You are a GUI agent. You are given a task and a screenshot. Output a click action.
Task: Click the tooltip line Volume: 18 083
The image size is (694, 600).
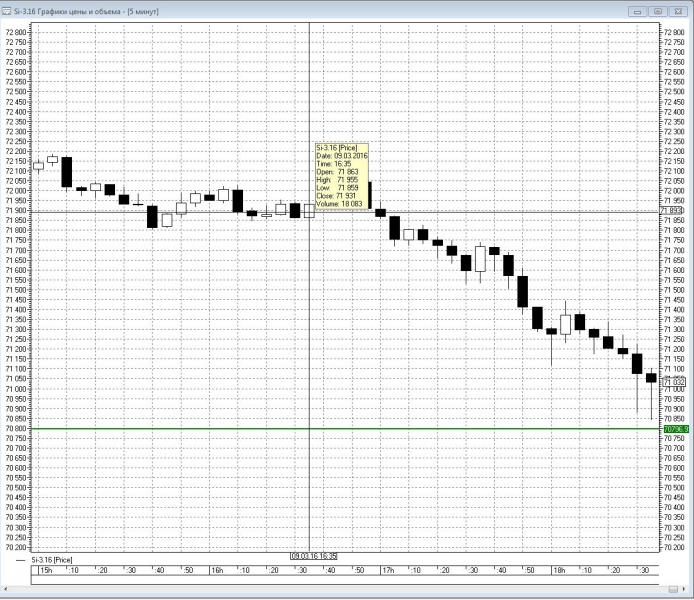[339, 204]
